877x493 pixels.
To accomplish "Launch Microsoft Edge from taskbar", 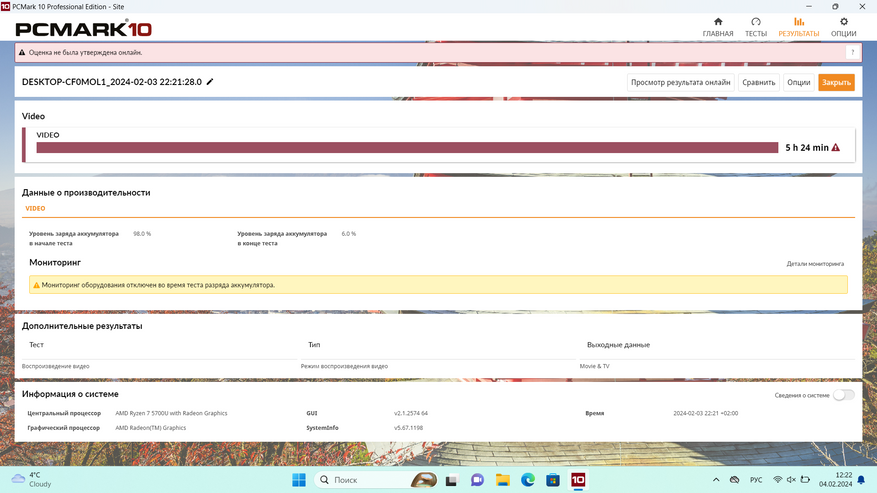I will [x=527, y=480].
